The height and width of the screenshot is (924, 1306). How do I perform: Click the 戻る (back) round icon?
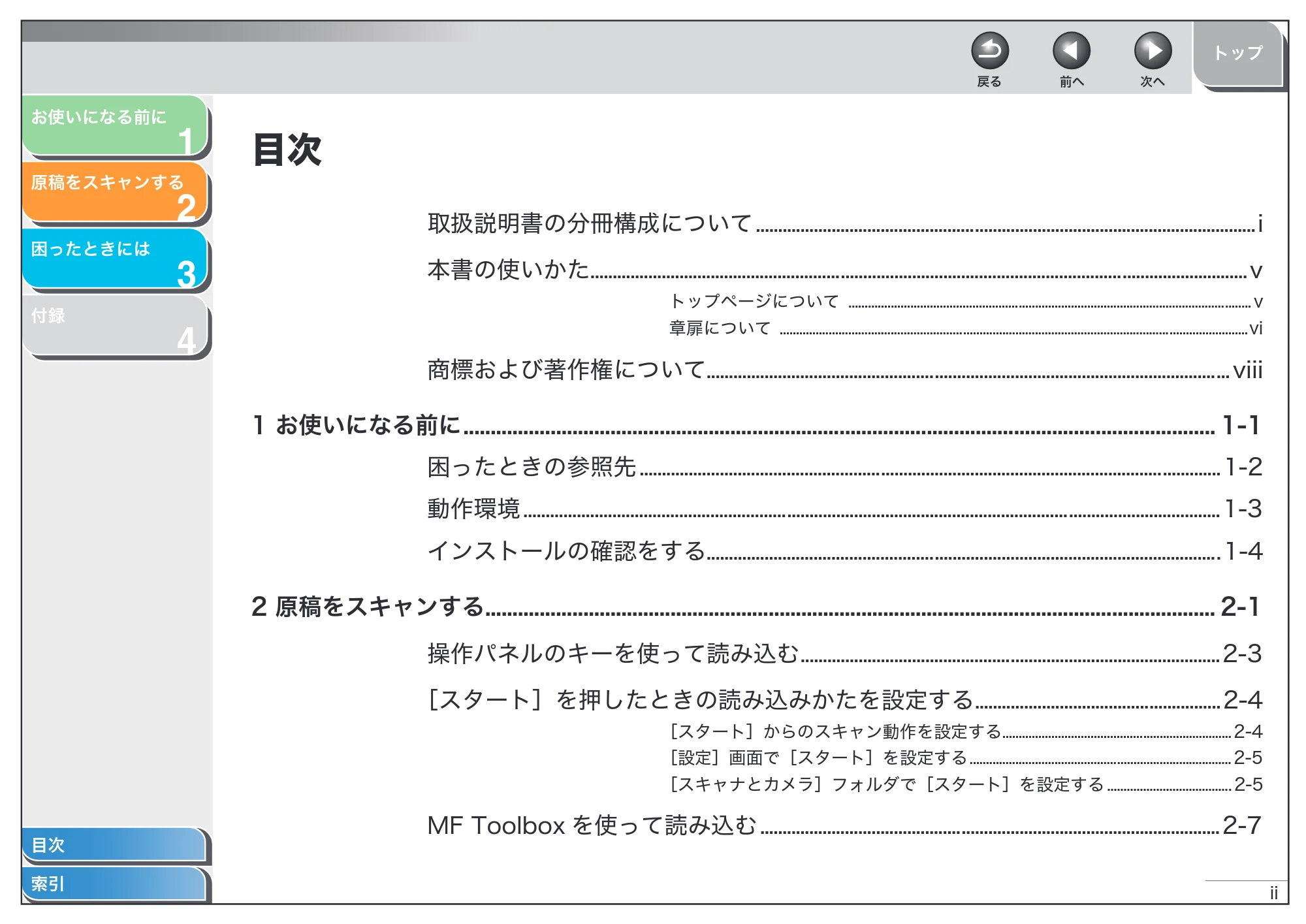click(989, 51)
